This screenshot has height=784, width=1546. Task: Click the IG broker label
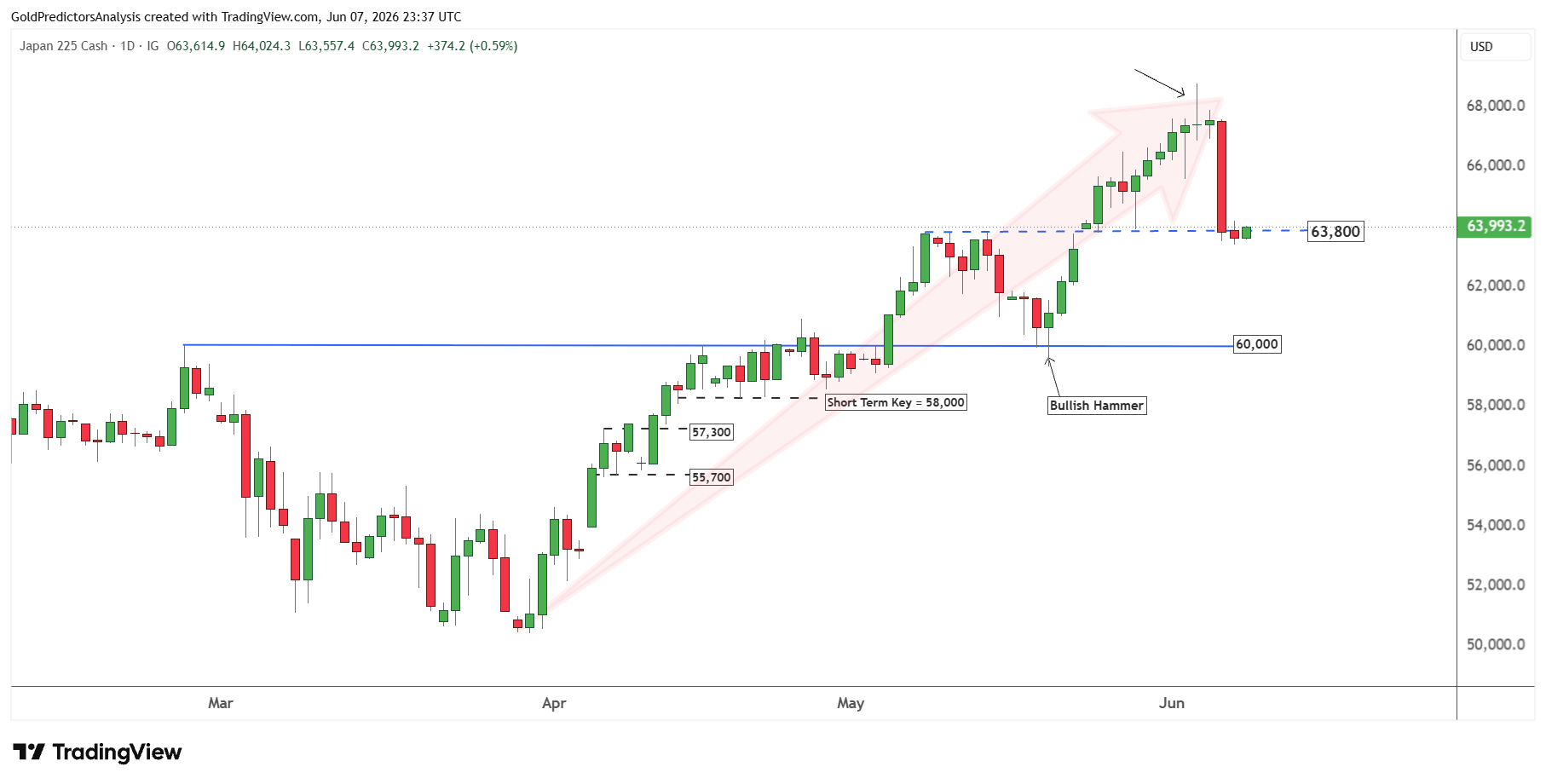[x=153, y=46]
